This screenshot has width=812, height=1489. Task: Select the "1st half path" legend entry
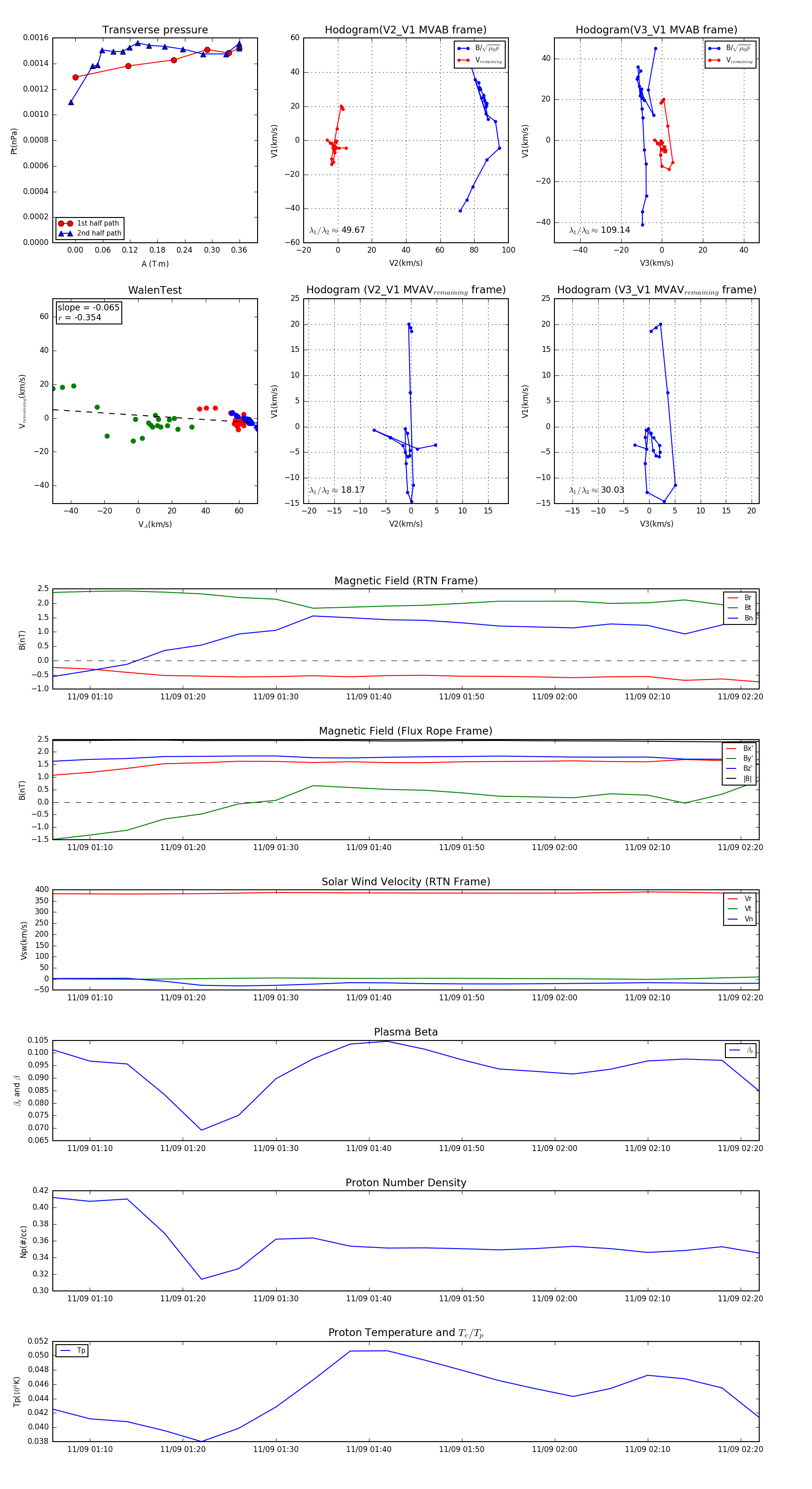[x=90, y=223]
